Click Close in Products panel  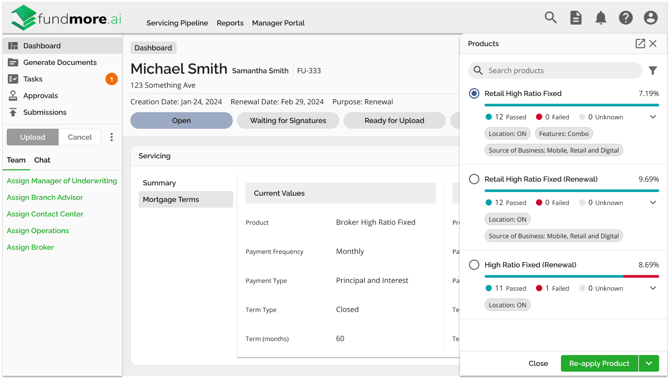tap(538, 364)
